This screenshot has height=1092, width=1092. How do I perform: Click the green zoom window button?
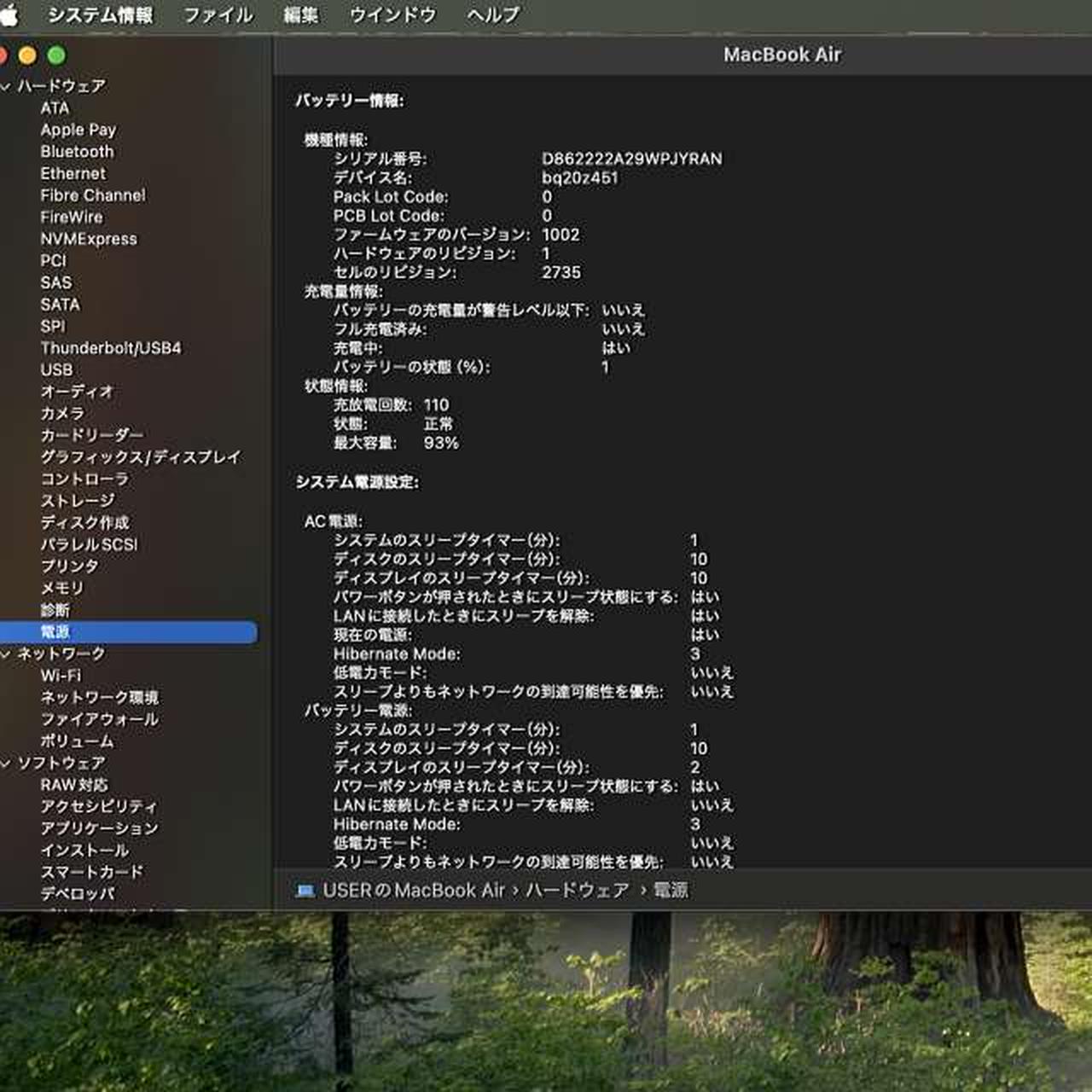56,55
